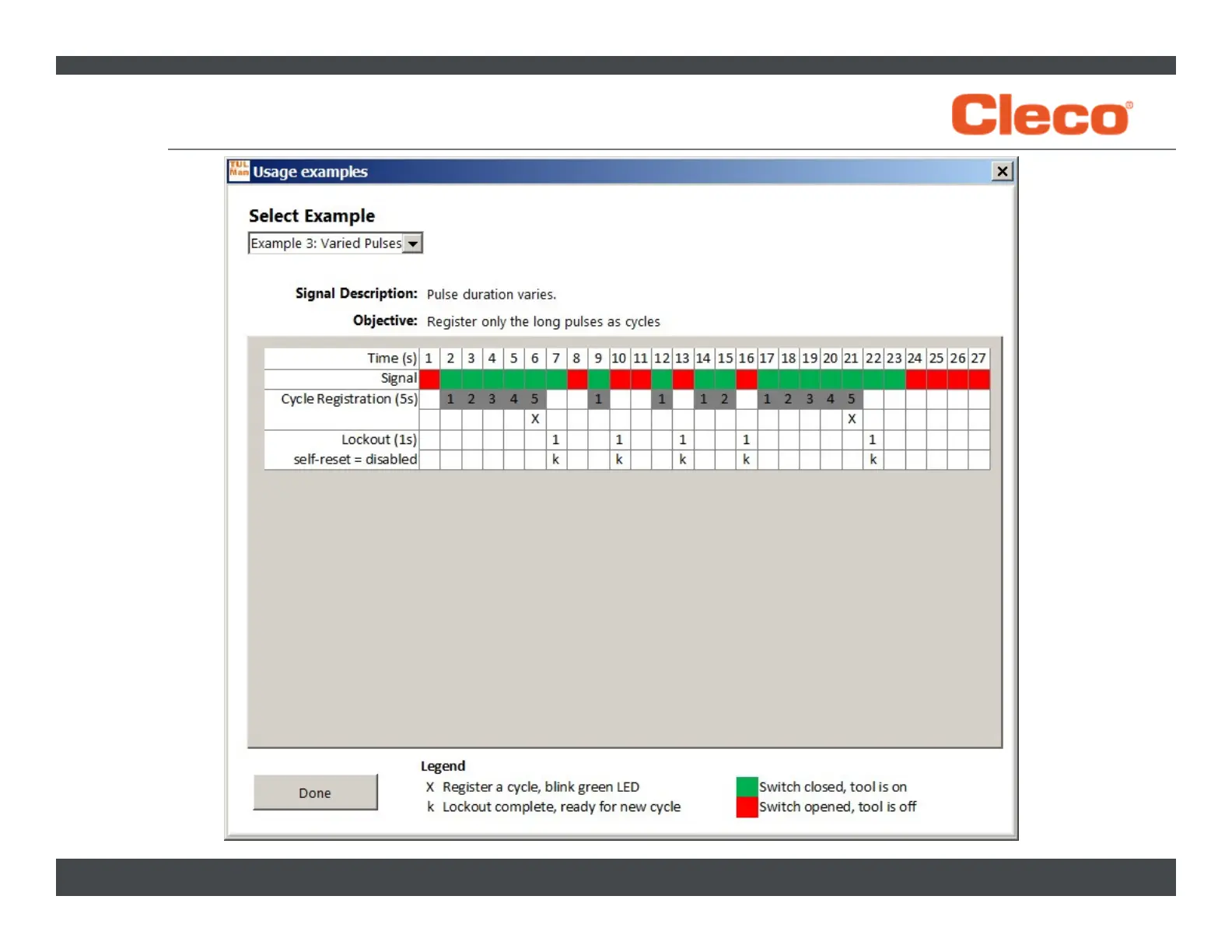Click the X symbol in the Legend

[430, 787]
